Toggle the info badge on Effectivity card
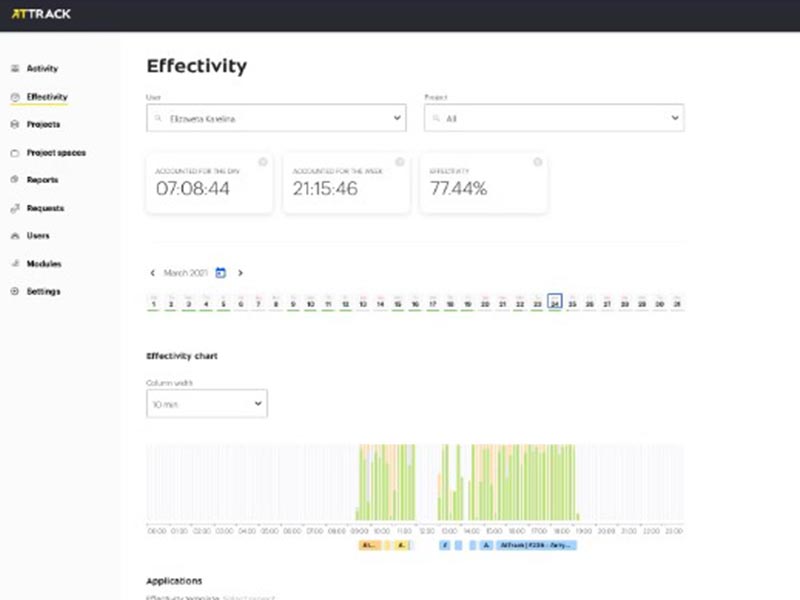800x600 pixels. coord(537,161)
